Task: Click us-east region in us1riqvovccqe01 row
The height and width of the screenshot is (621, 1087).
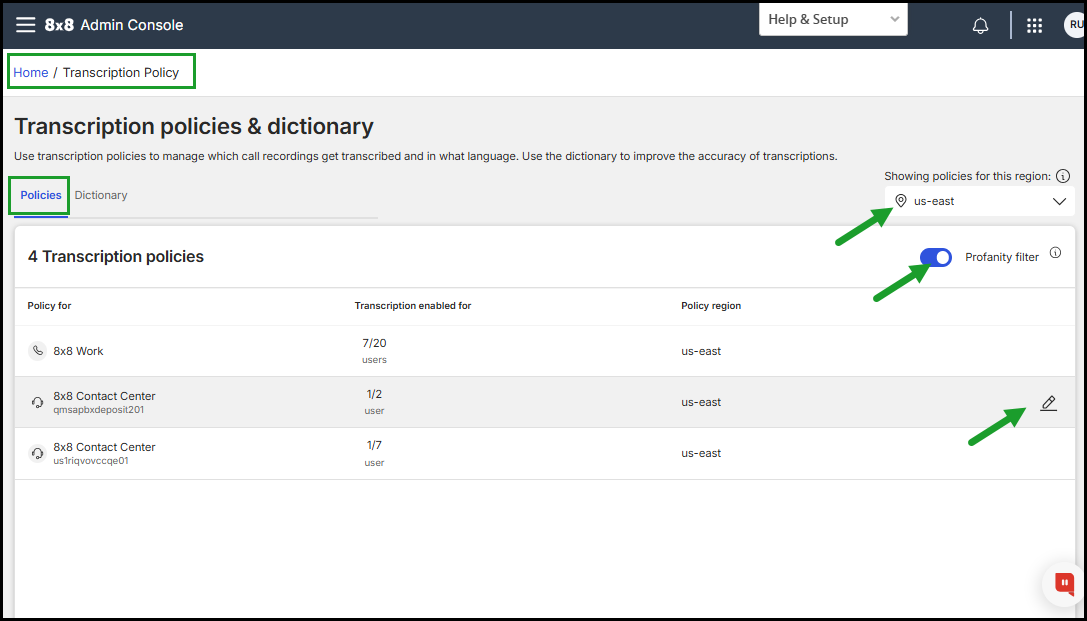Action: coord(701,453)
